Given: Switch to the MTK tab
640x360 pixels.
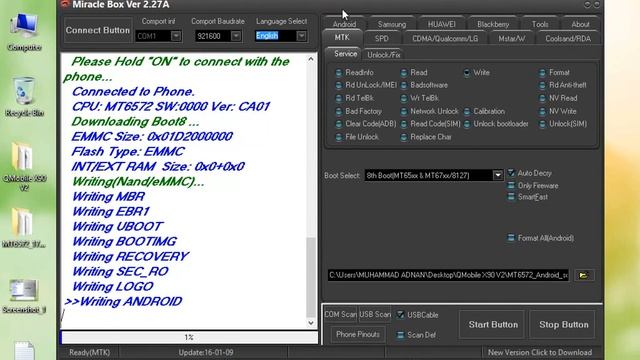Looking at the screenshot, I should tap(342, 38).
